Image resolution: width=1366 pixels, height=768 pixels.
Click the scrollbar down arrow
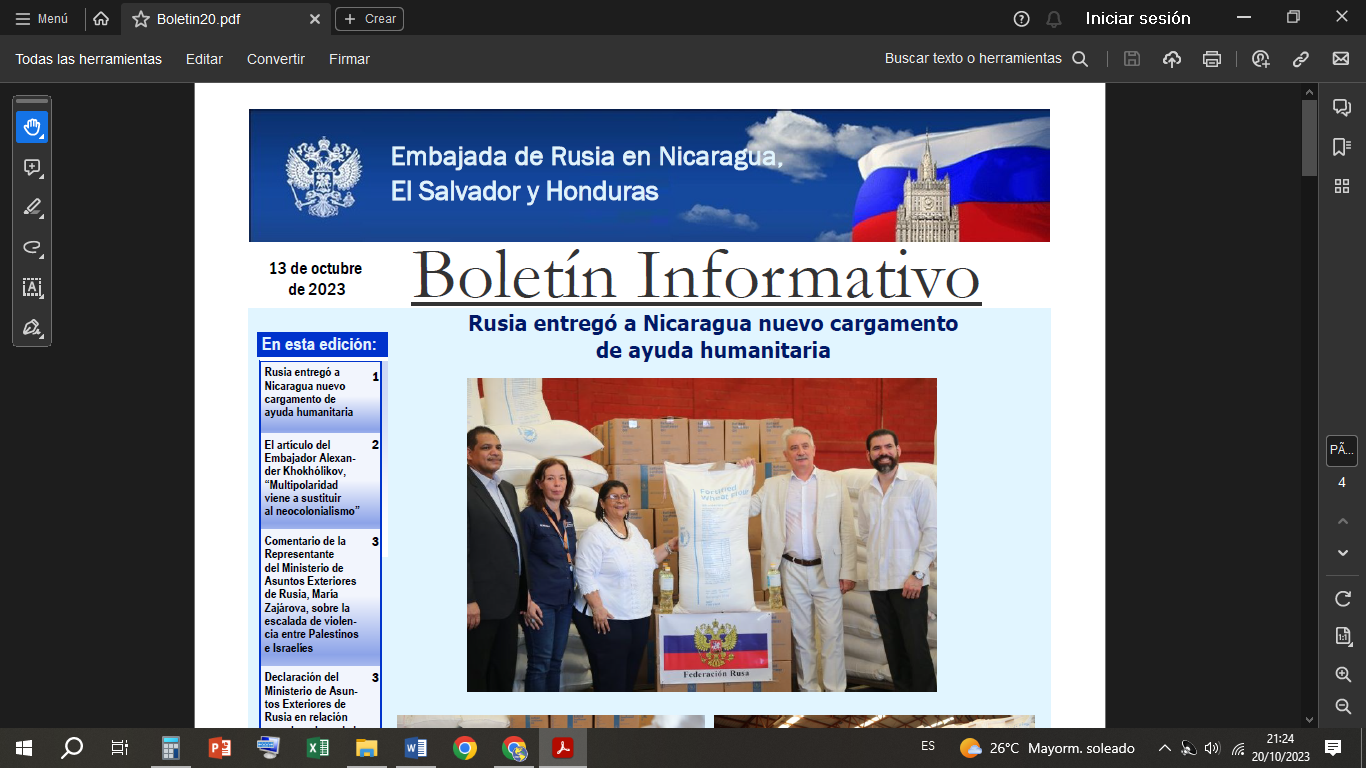click(1309, 719)
